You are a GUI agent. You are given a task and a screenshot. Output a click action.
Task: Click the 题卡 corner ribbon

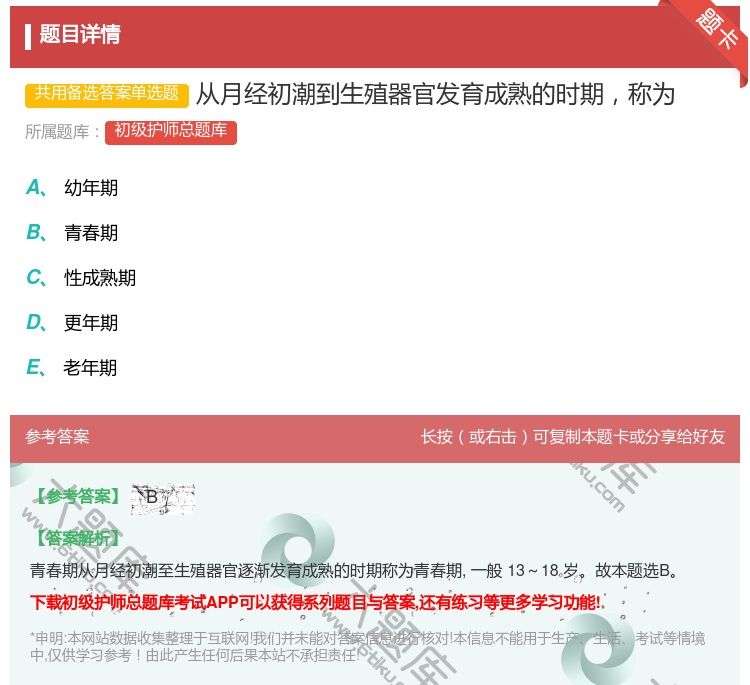[x=716, y=29]
